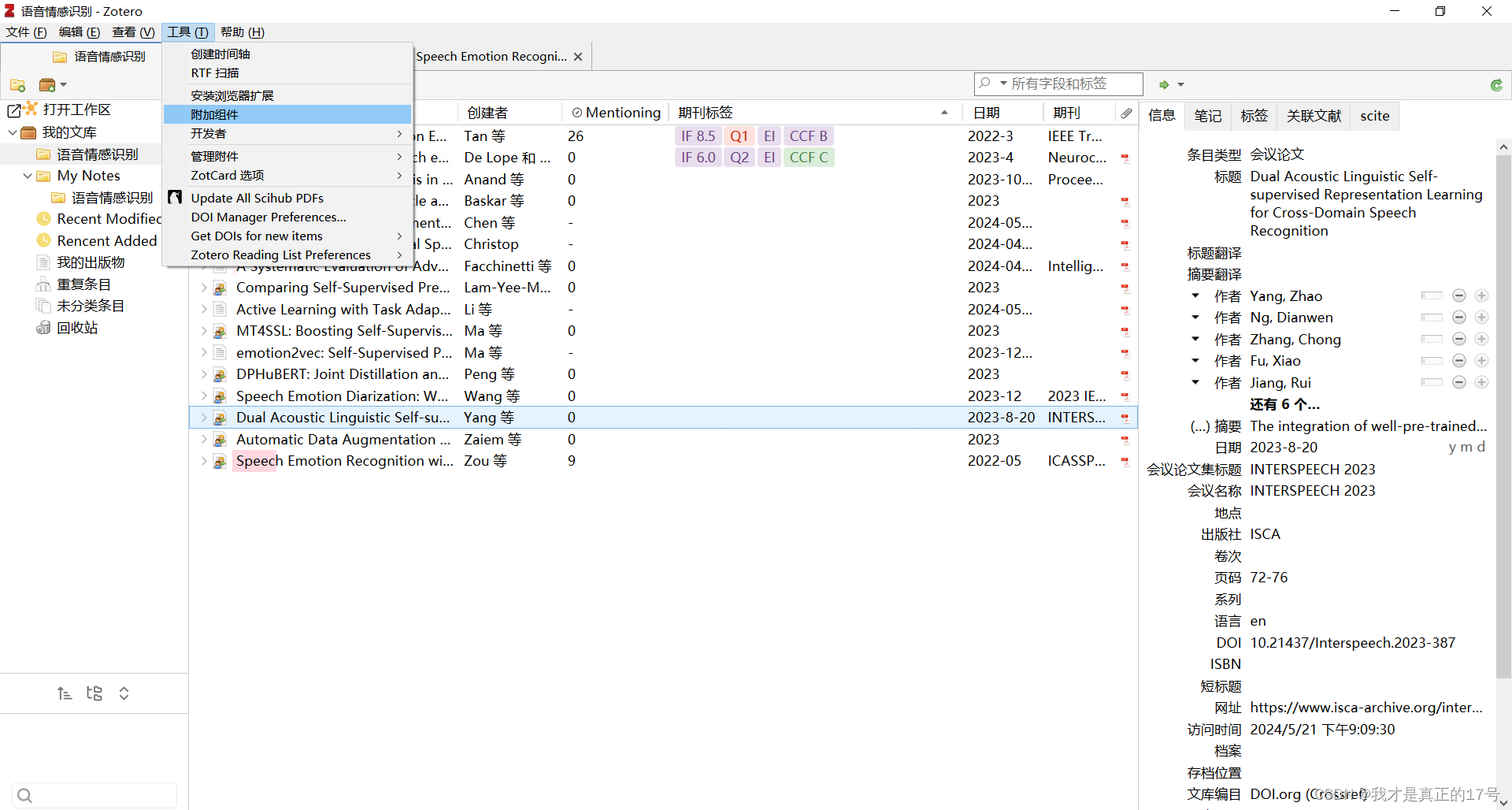Image resolution: width=1512 pixels, height=810 pixels.
Task: Expand the 开发者 submenu
Action: (287, 134)
